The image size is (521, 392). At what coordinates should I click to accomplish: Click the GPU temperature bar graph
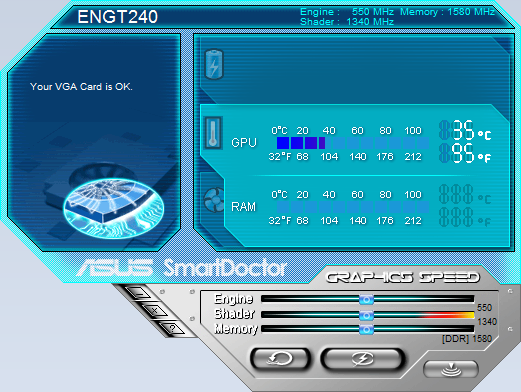[x=353, y=143]
